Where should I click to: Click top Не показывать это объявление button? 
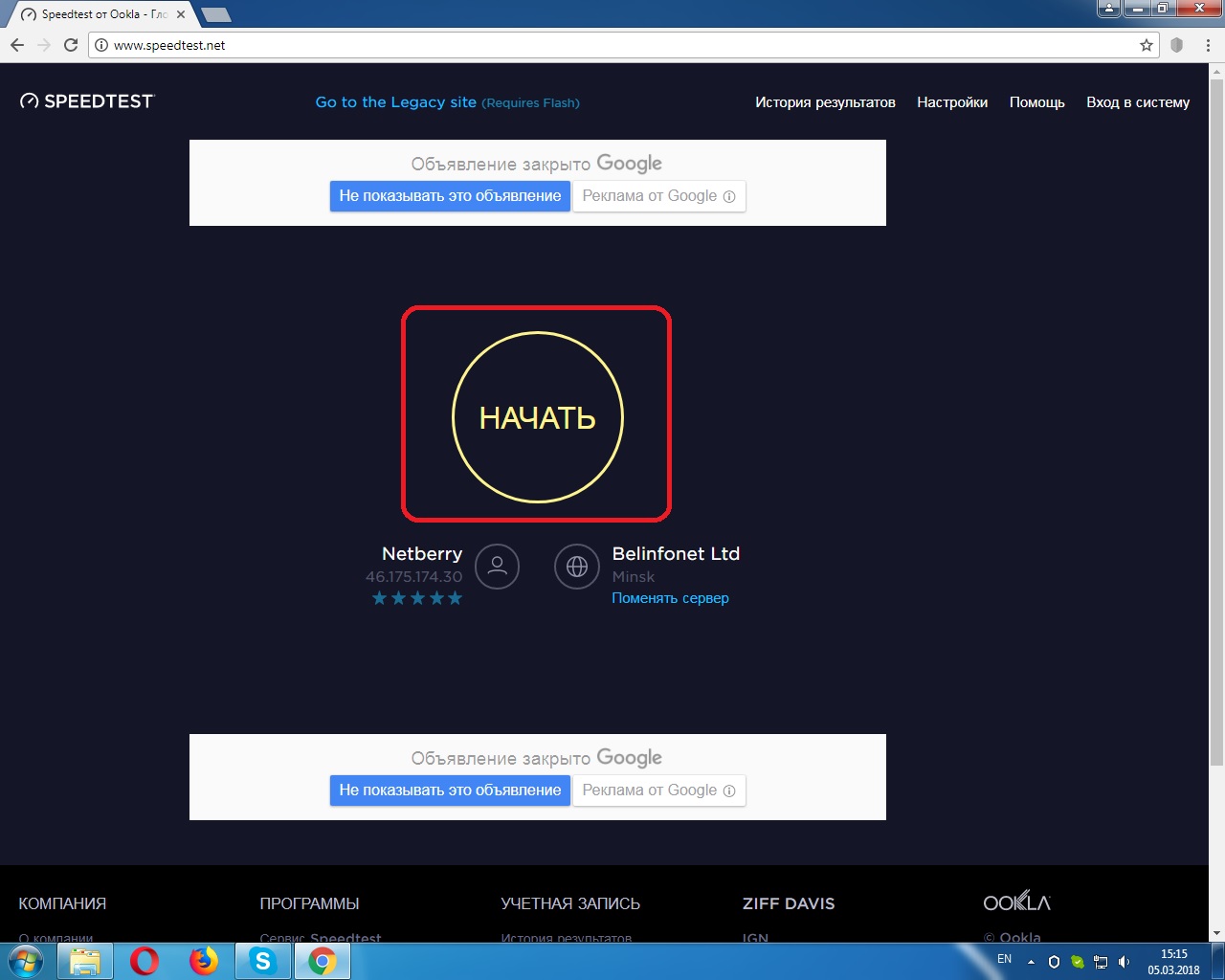coord(450,196)
